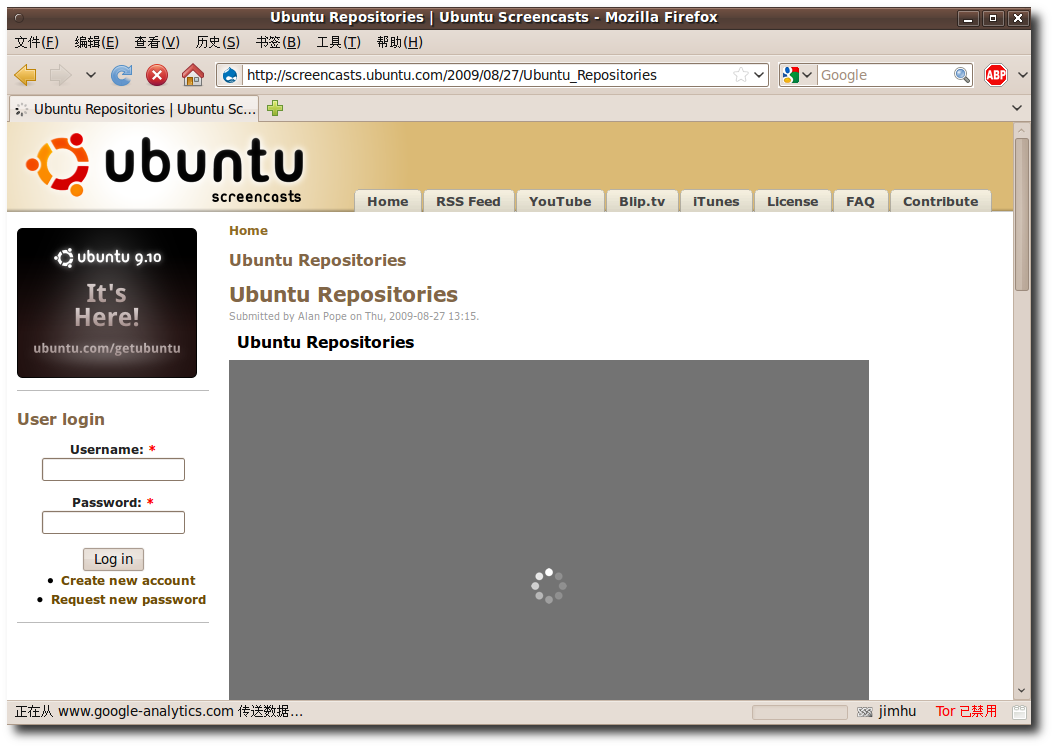Click the scrollbar down arrow
The image size is (1054, 748).
click(1022, 690)
